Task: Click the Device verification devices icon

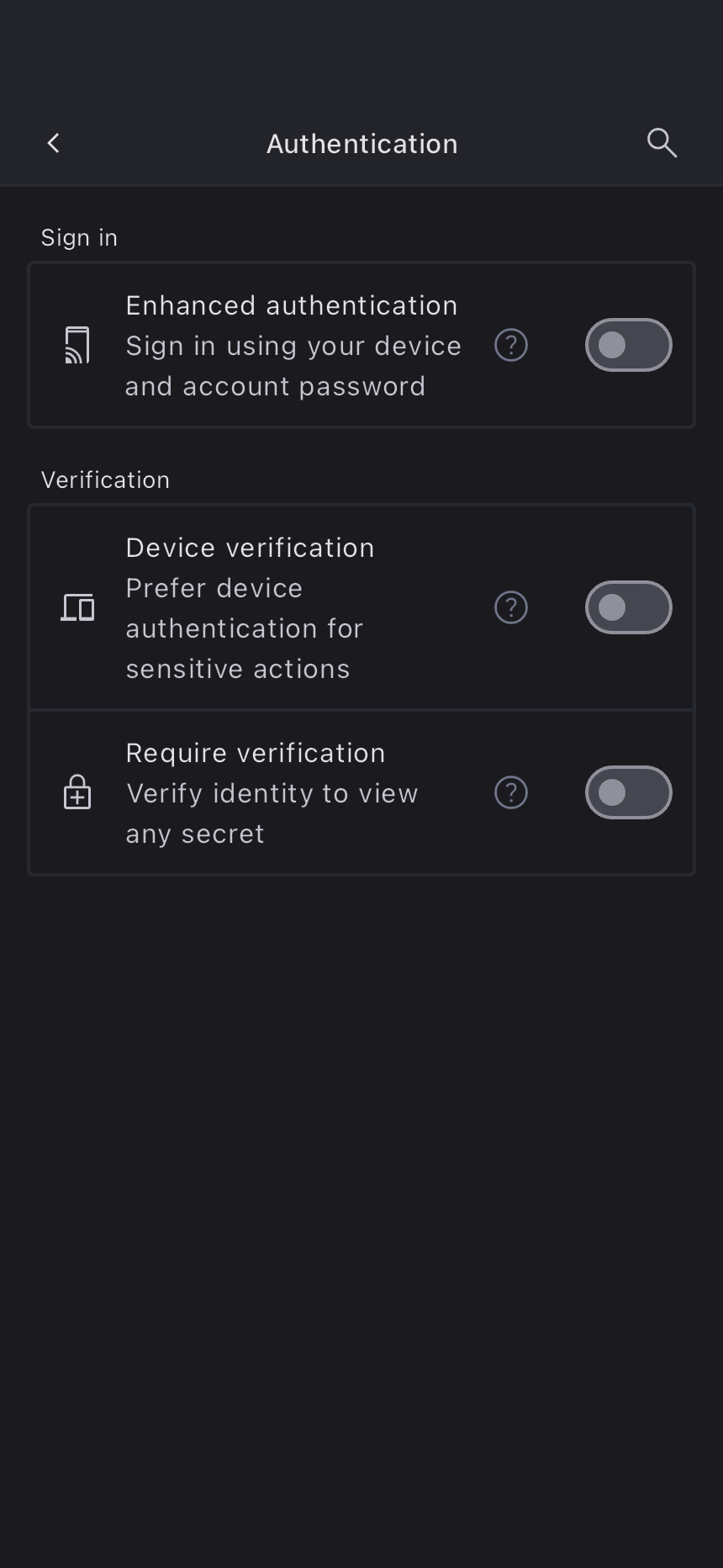Action: coord(77,607)
